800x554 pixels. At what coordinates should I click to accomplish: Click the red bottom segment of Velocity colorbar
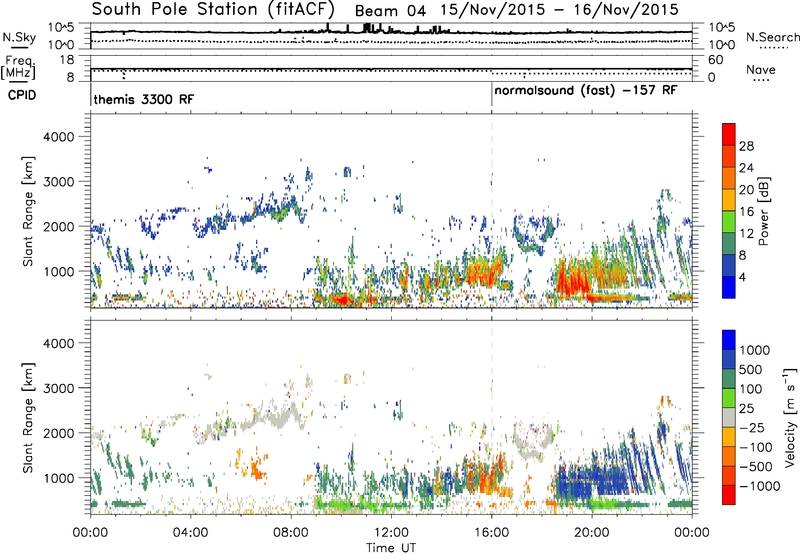729,495
